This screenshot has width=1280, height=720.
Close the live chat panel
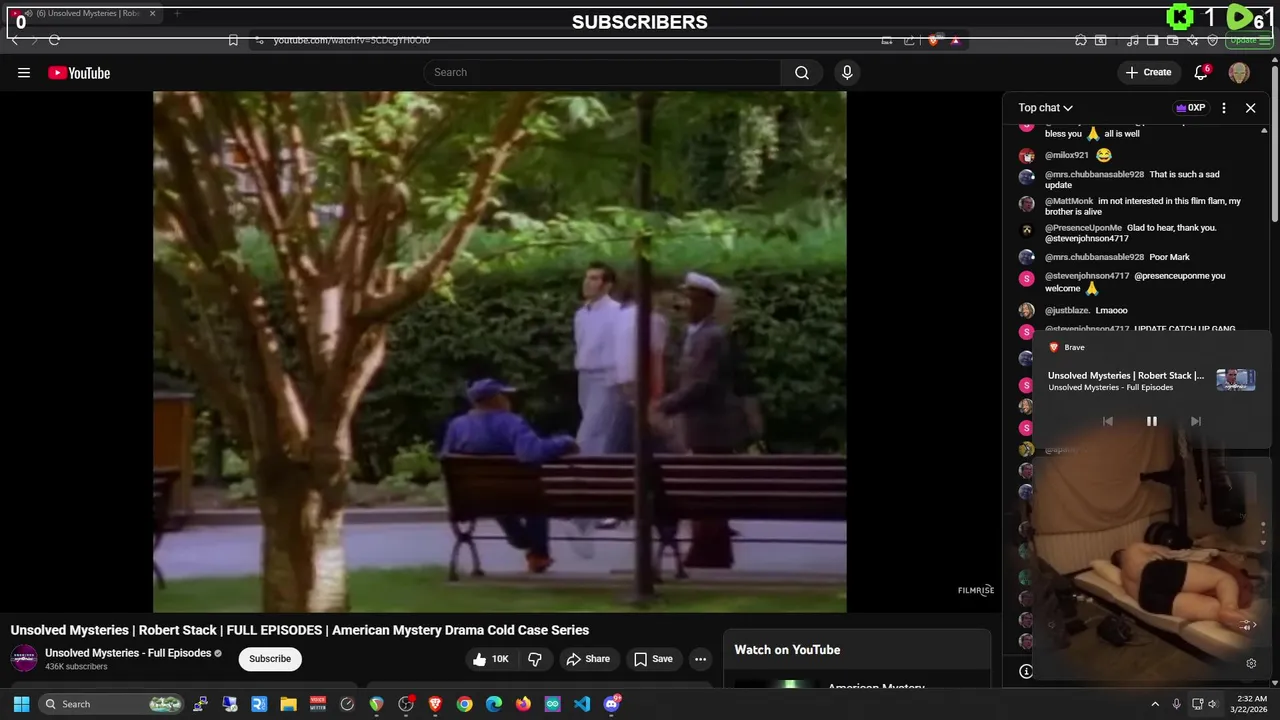[1250, 108]
